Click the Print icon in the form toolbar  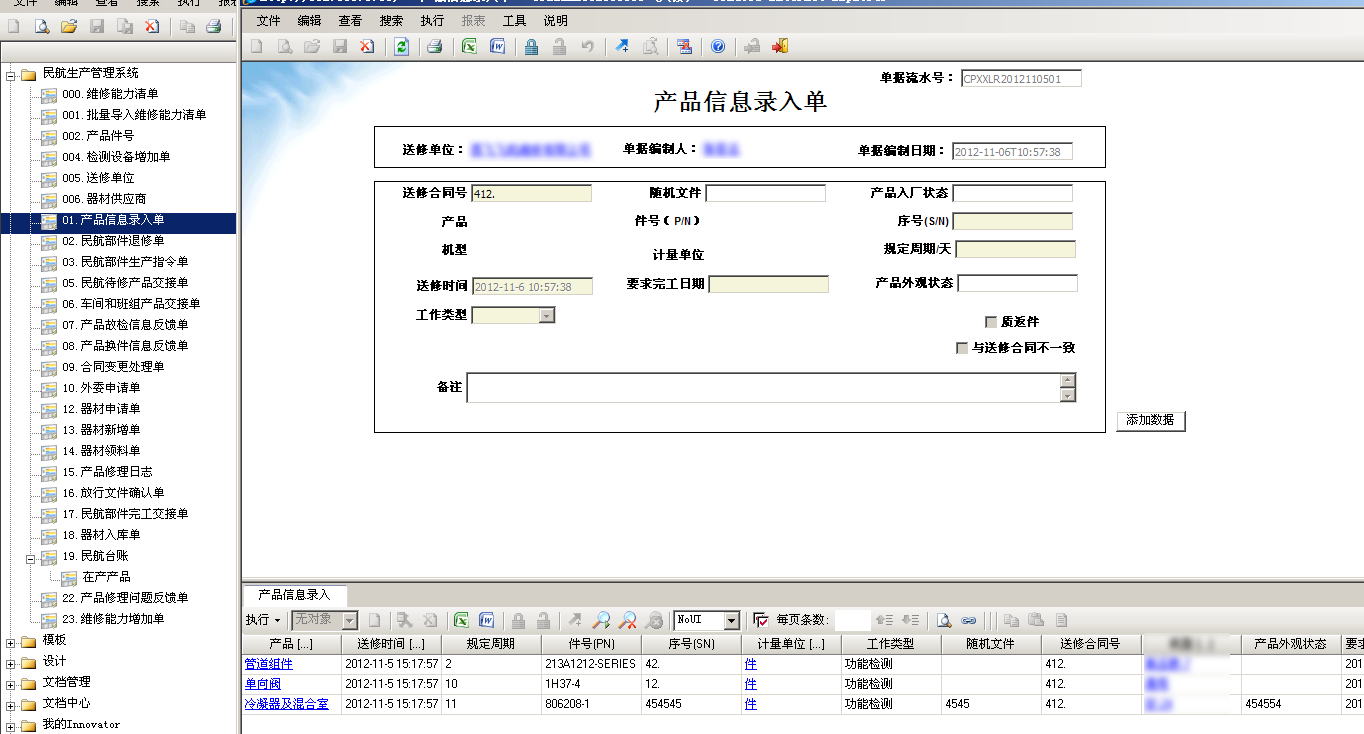tap(434, 46)
